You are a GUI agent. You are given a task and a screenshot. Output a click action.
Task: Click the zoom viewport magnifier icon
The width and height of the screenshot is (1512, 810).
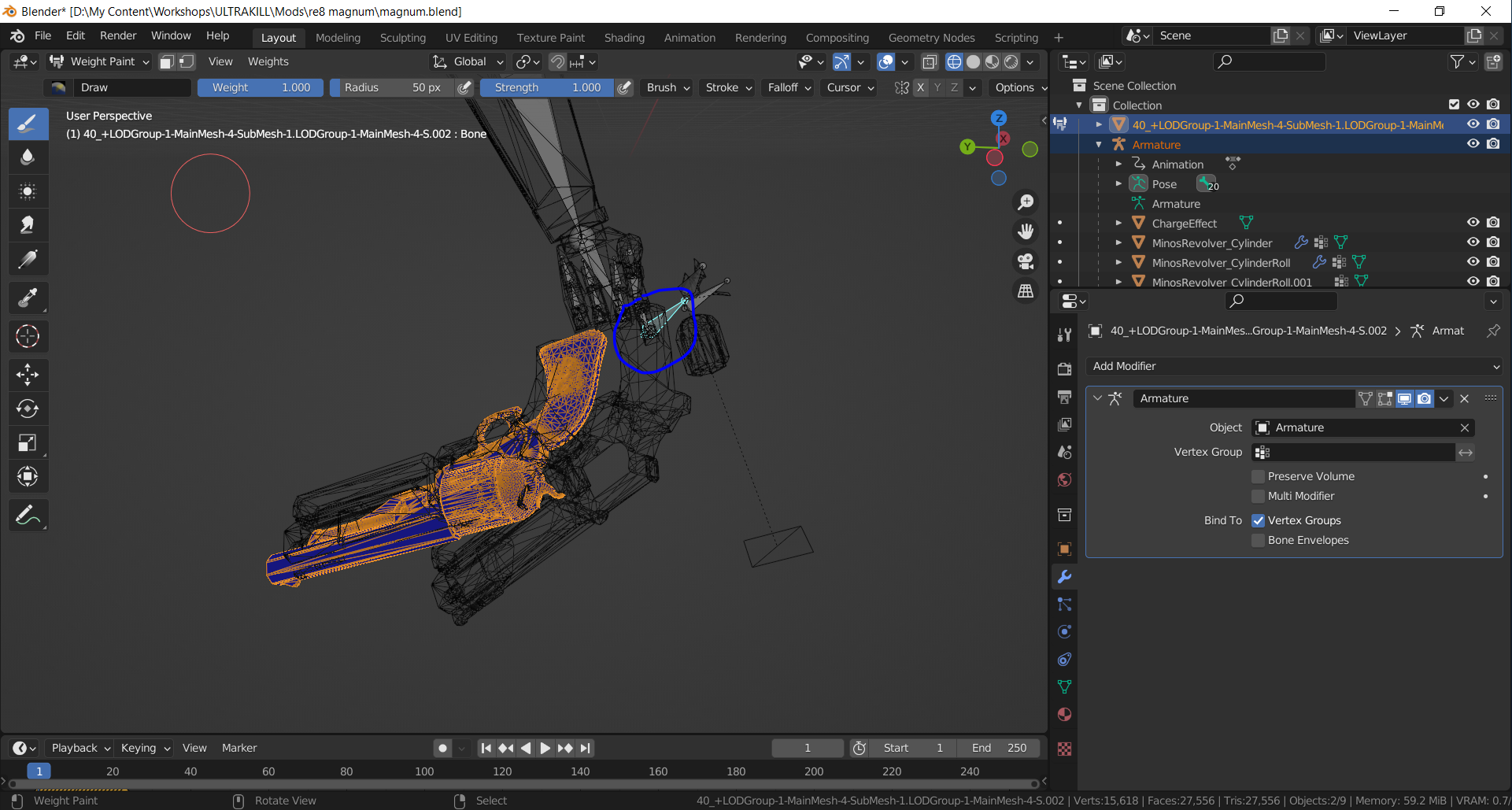tap(1026, 202)
